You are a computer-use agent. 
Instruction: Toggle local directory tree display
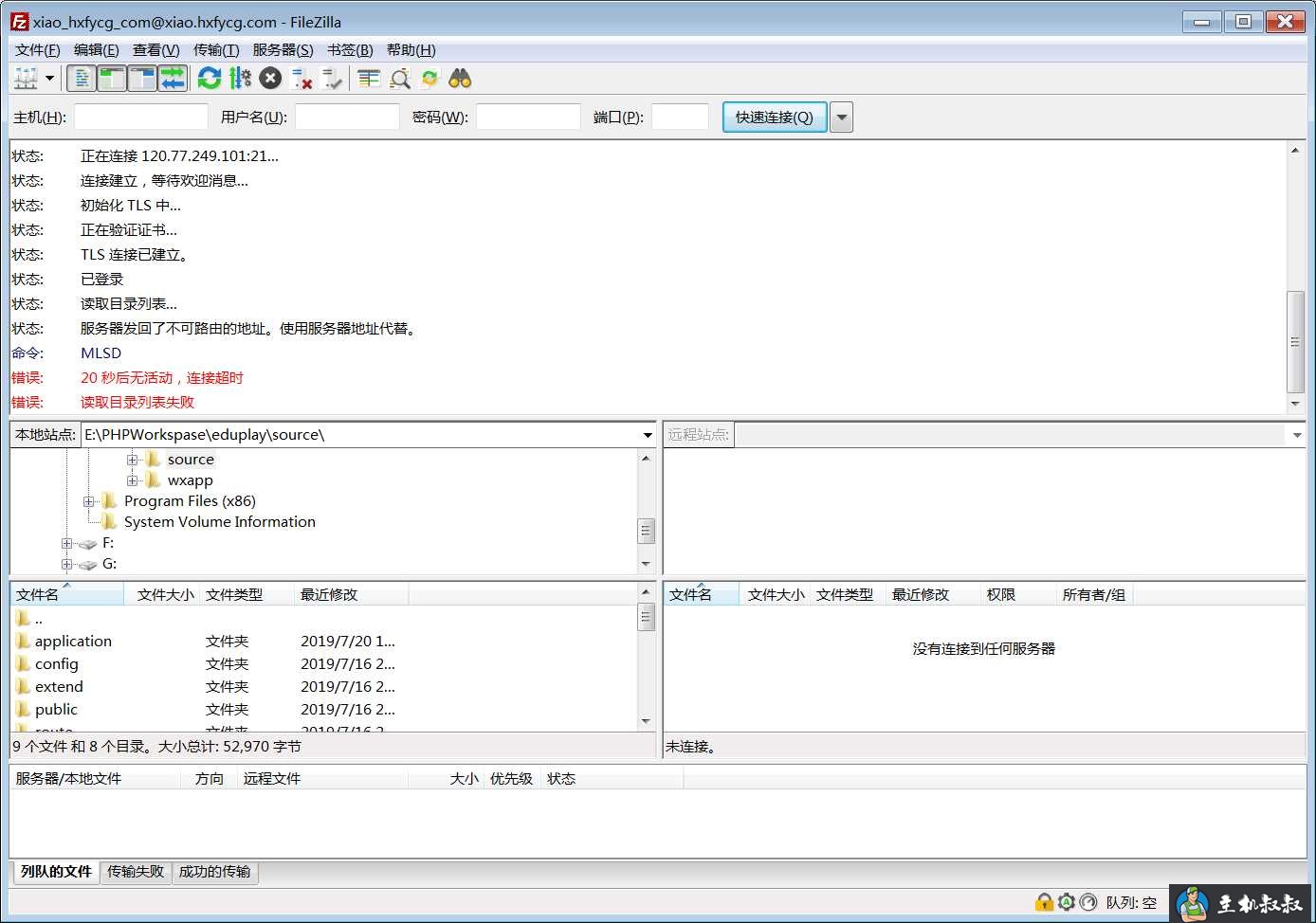pyautogui.click(x=112, y=79)
